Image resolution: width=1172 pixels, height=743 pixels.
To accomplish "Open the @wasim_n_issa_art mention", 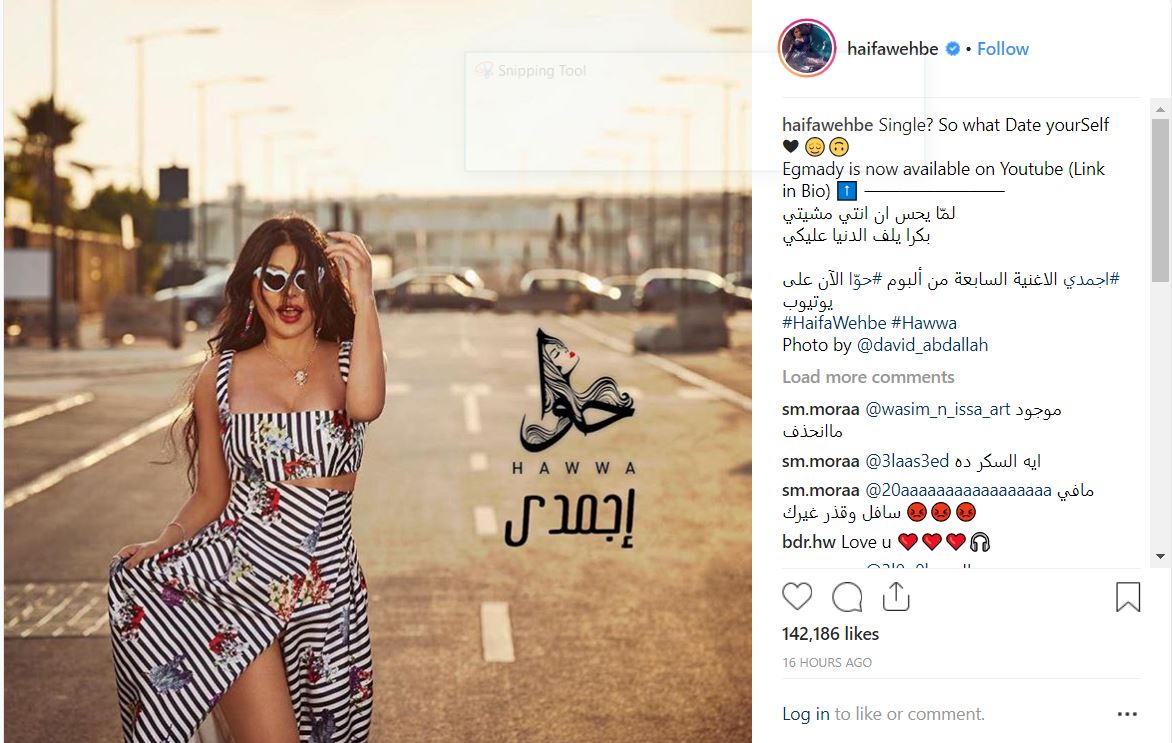I will pyautogui.click(x=937, y=410).
